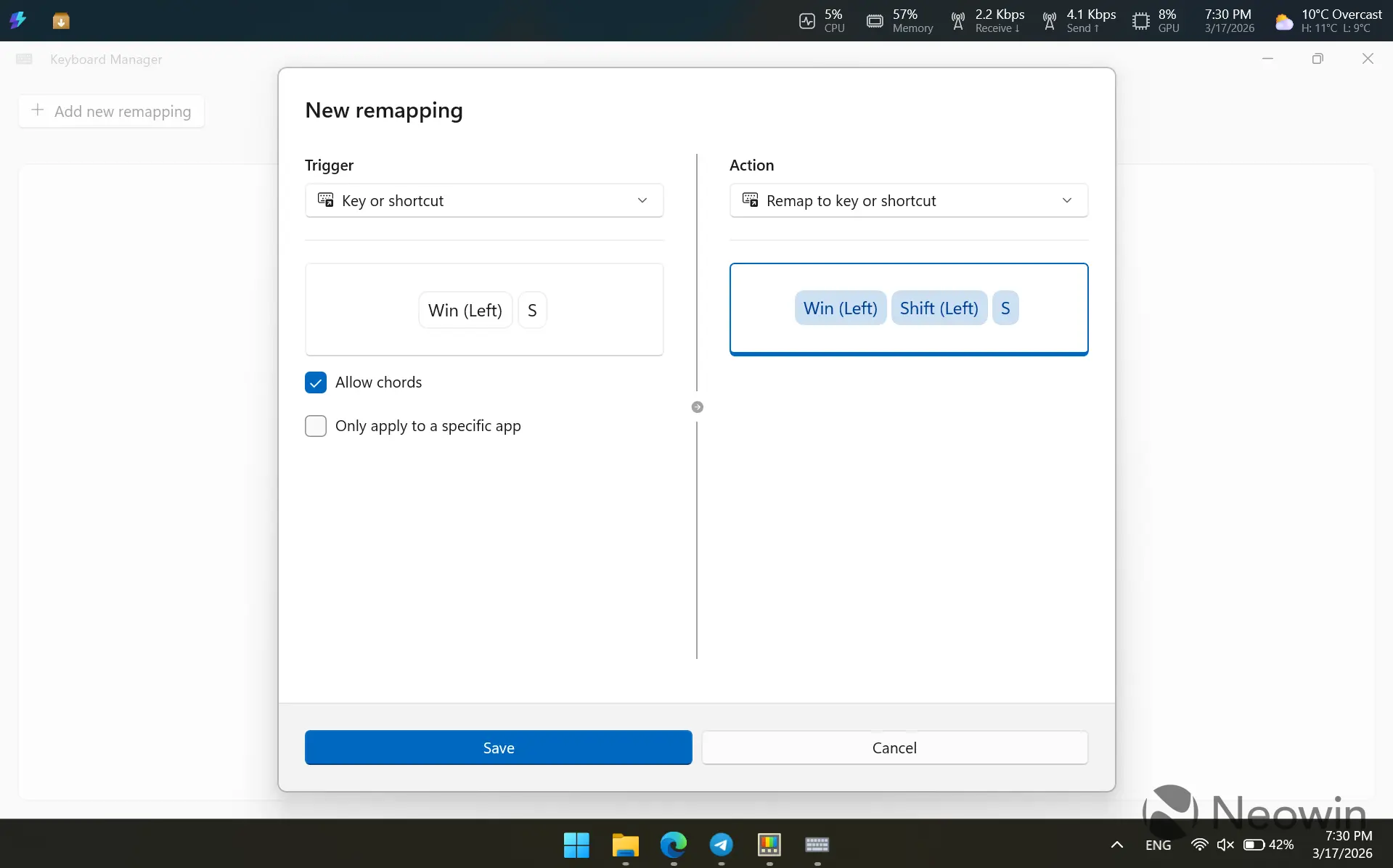Viewport: 1393px width, 868px height.
Task: Minimize the Keyboard Manager window
Action: 1267,59
